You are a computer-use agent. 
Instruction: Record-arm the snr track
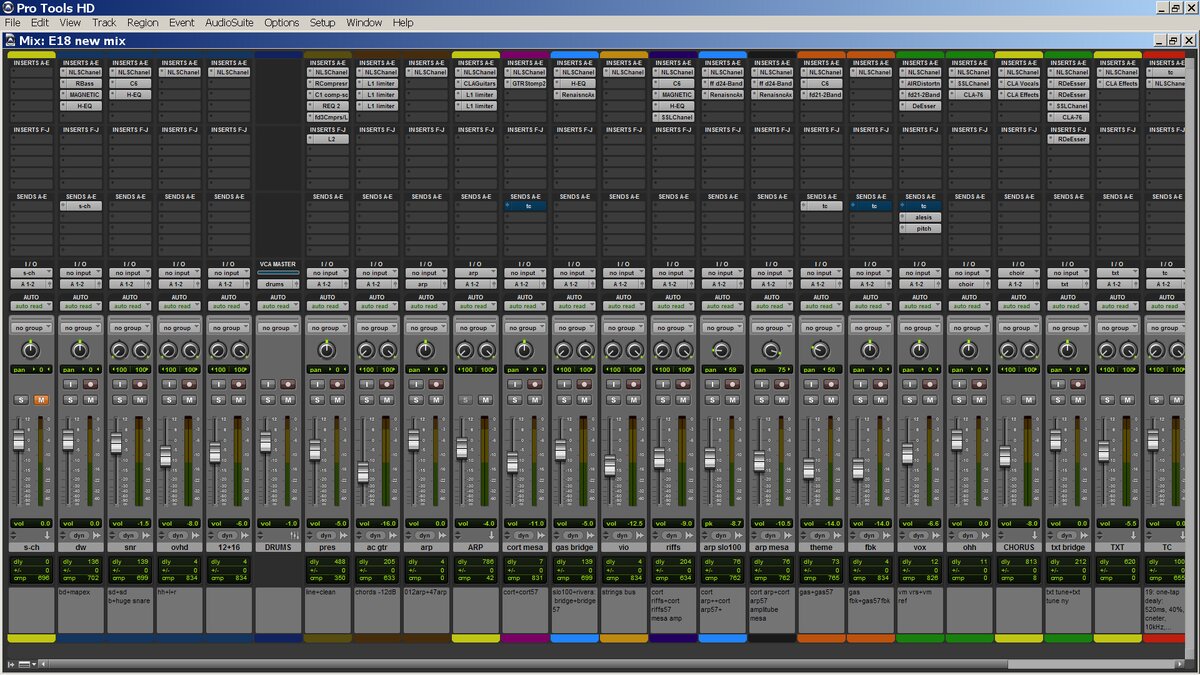pos(140,384)
